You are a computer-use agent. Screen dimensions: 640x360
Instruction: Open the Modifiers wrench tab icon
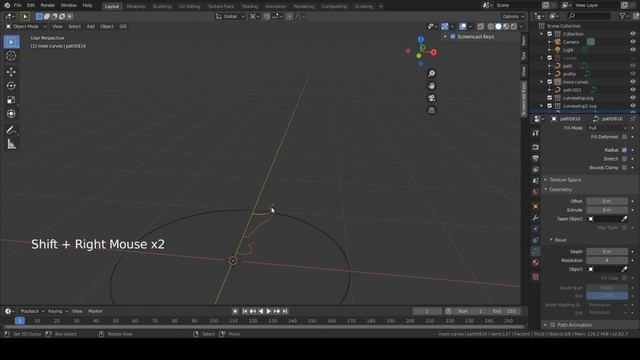click(x=536, y=218)
